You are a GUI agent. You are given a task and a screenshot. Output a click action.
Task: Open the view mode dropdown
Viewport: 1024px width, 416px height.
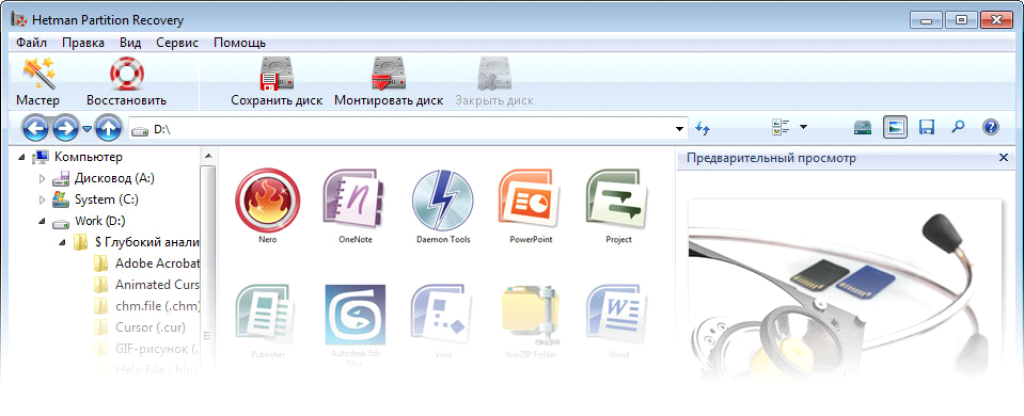pyautogui.click(x=803, y=128)
